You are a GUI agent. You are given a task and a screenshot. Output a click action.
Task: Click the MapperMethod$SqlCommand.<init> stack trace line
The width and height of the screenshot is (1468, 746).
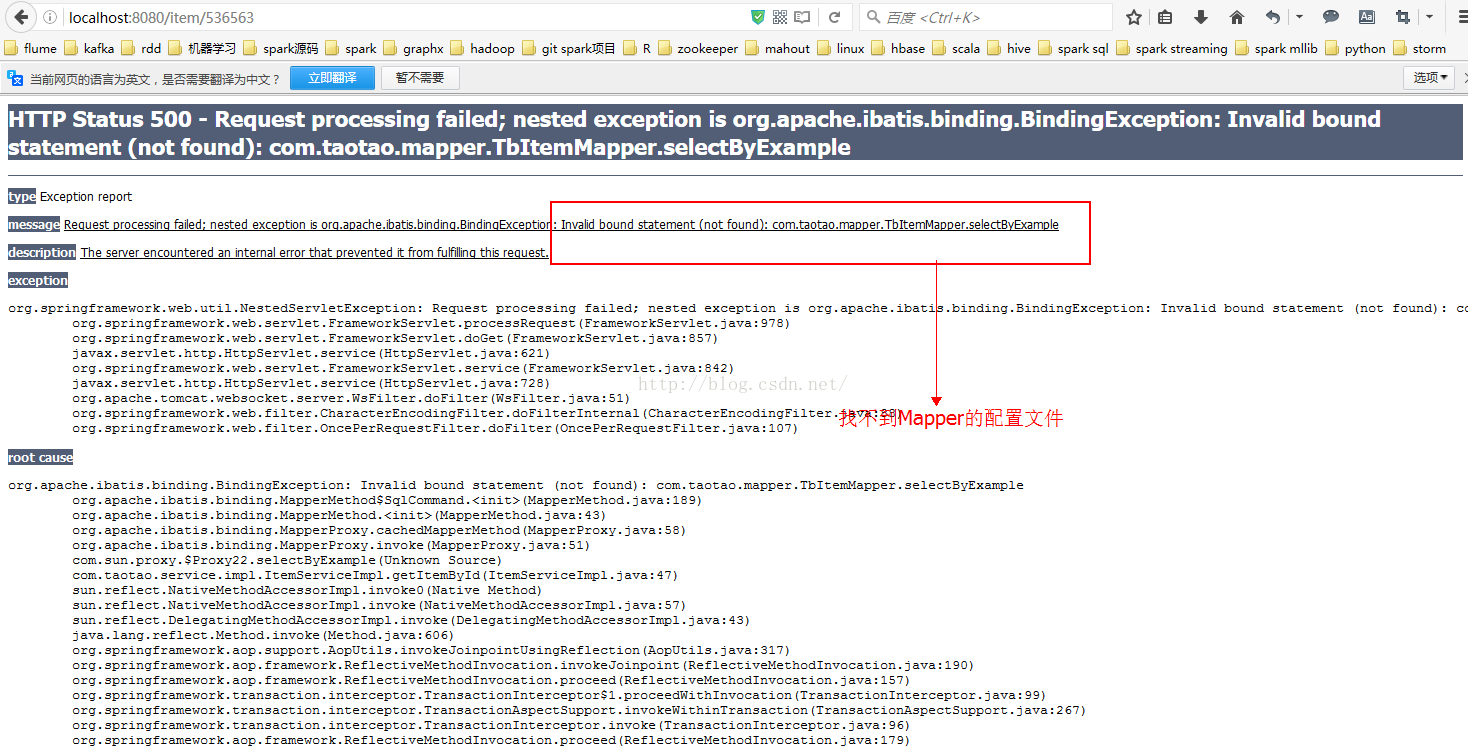[387, 500]
